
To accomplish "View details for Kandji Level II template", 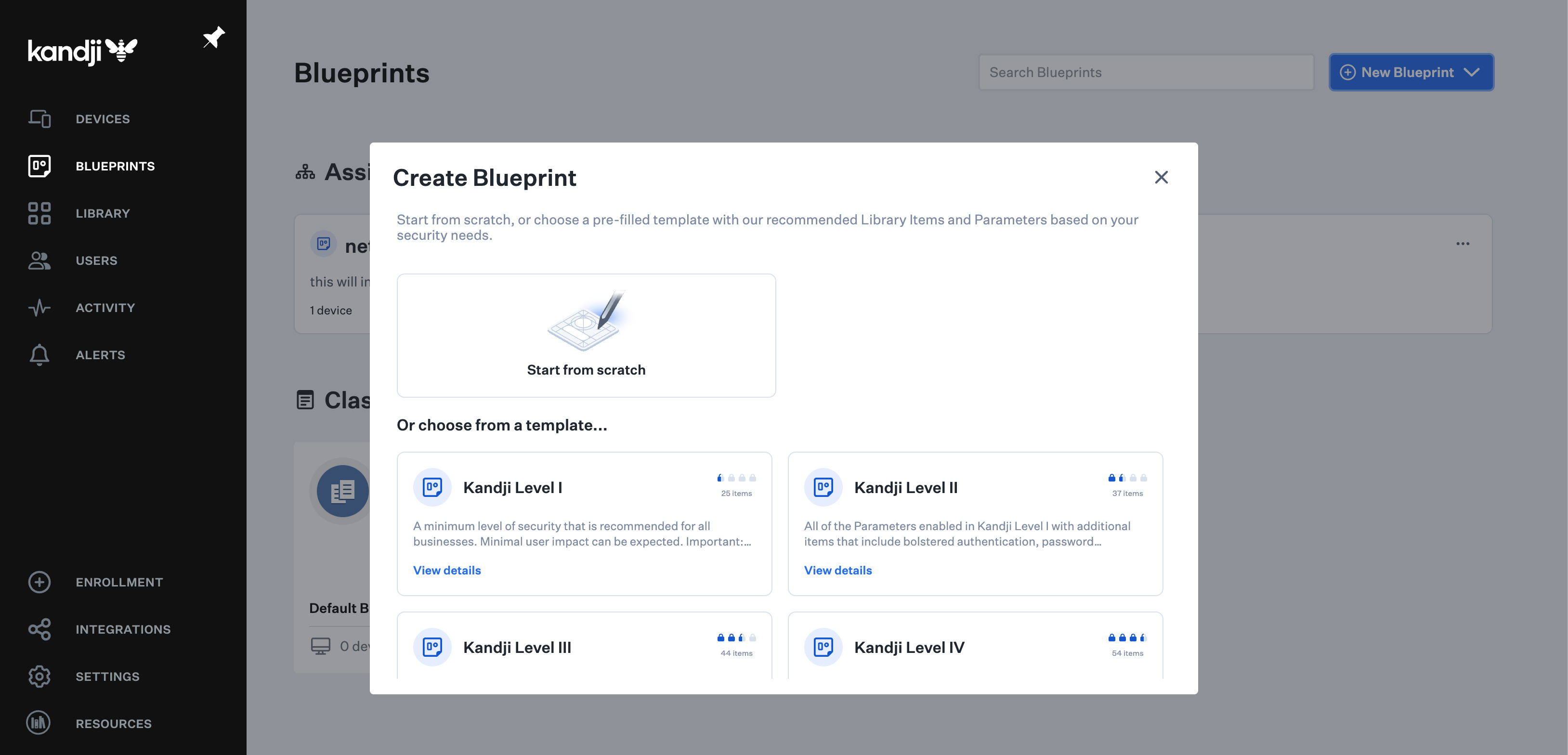I will [837, 570].
